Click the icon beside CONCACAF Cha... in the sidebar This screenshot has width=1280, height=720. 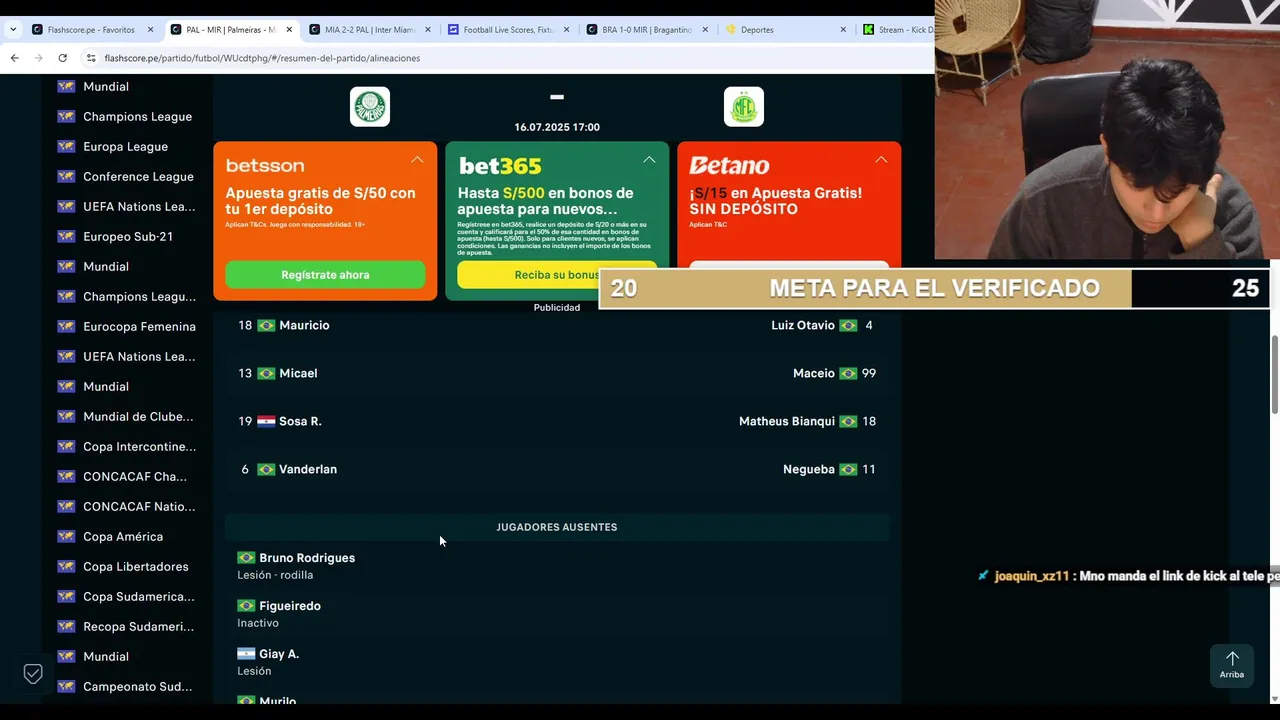pyautogui.click(x=66, y=477)
